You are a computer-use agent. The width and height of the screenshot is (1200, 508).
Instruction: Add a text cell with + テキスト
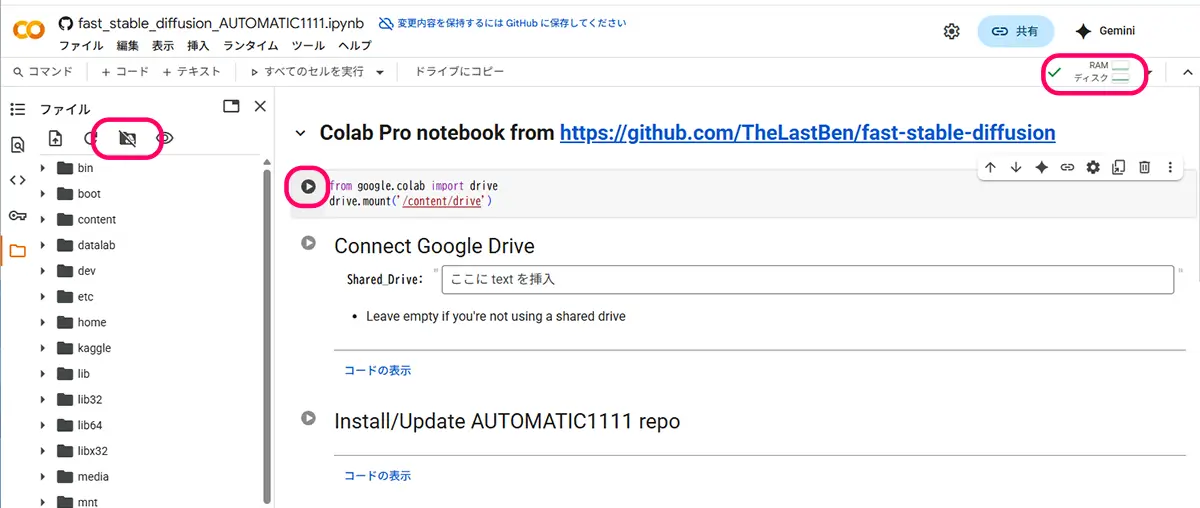point(192,72)
